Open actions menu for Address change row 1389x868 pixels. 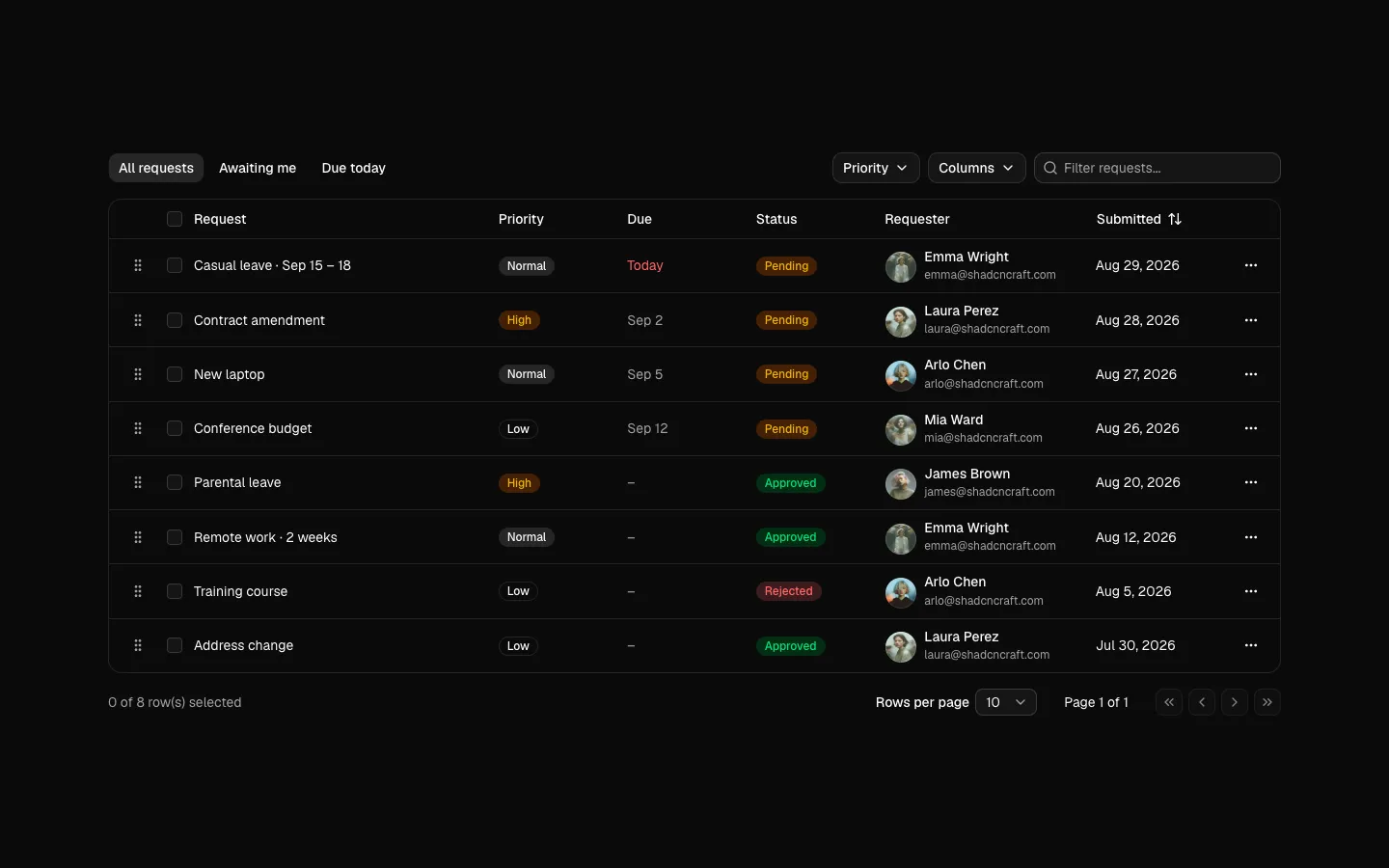(1251, 645)
